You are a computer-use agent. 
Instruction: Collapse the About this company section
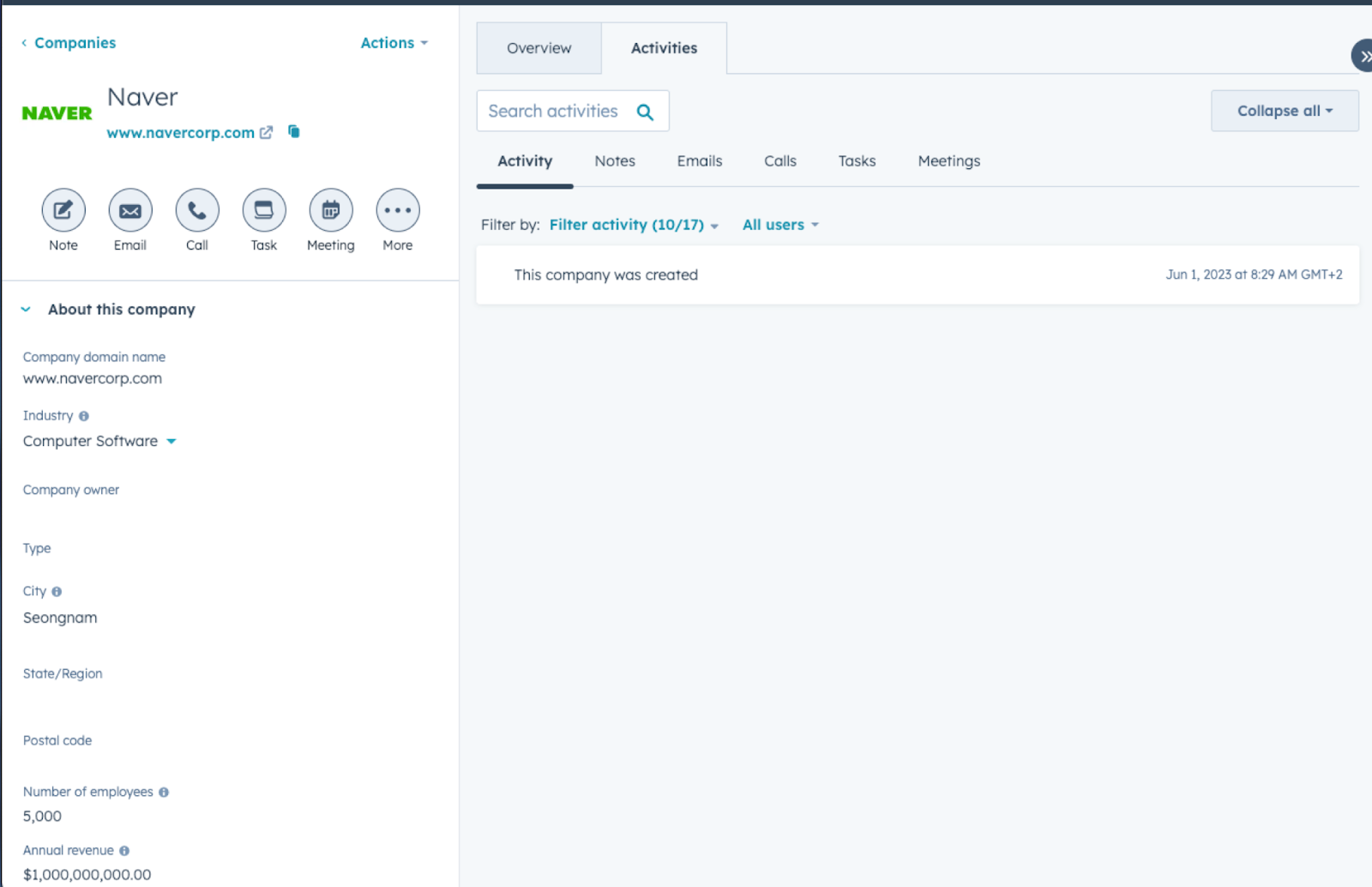(25, 309)
